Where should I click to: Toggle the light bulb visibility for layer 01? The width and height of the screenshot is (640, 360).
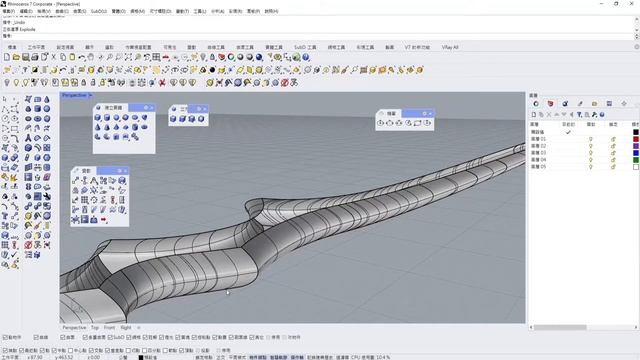coord(591,139)
